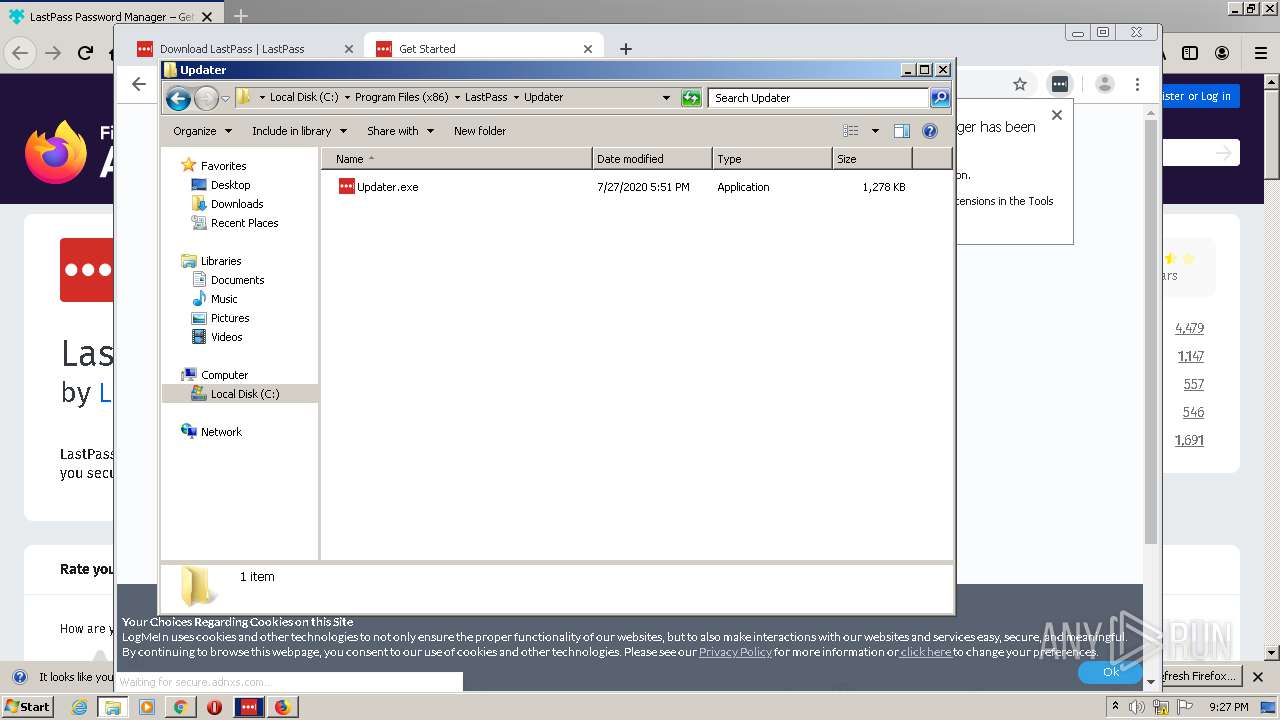Open the Pictures library
Screen dimensions: 1280x720
pos(230,318)
